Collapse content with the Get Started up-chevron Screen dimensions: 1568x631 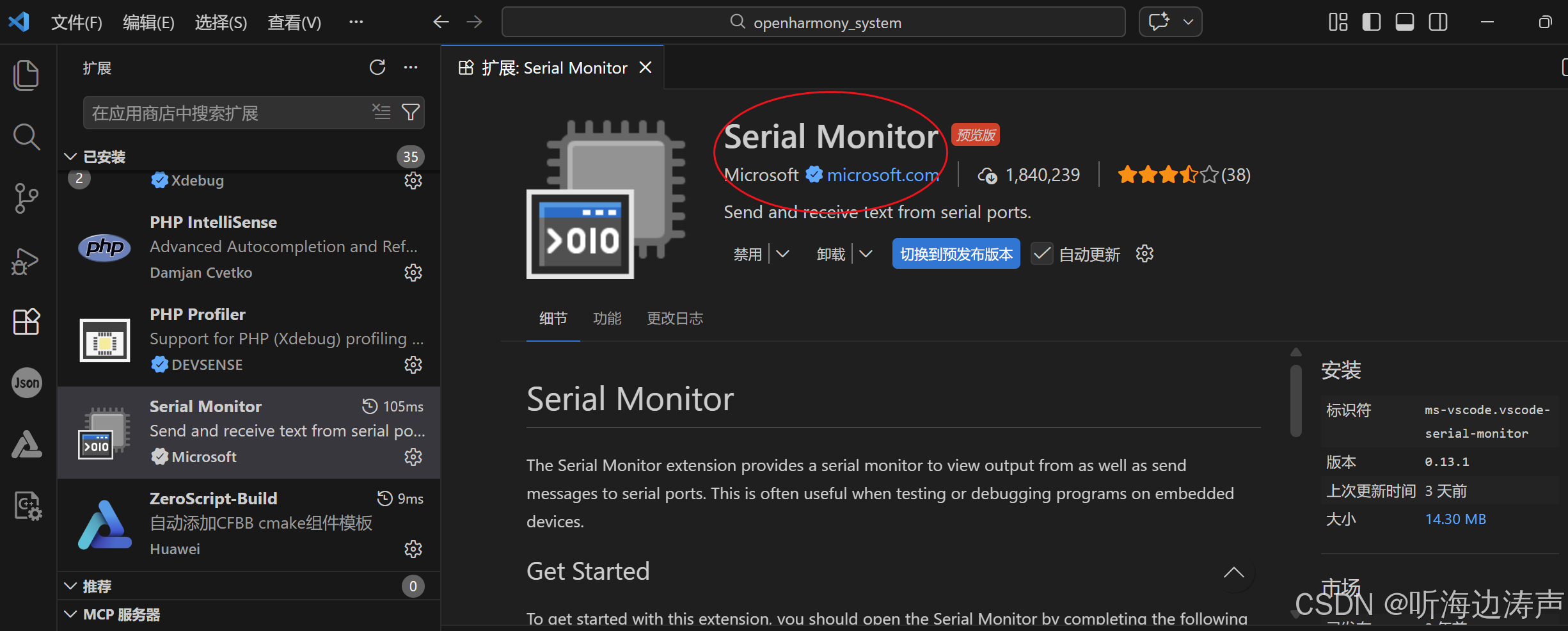coord(1233,572)
